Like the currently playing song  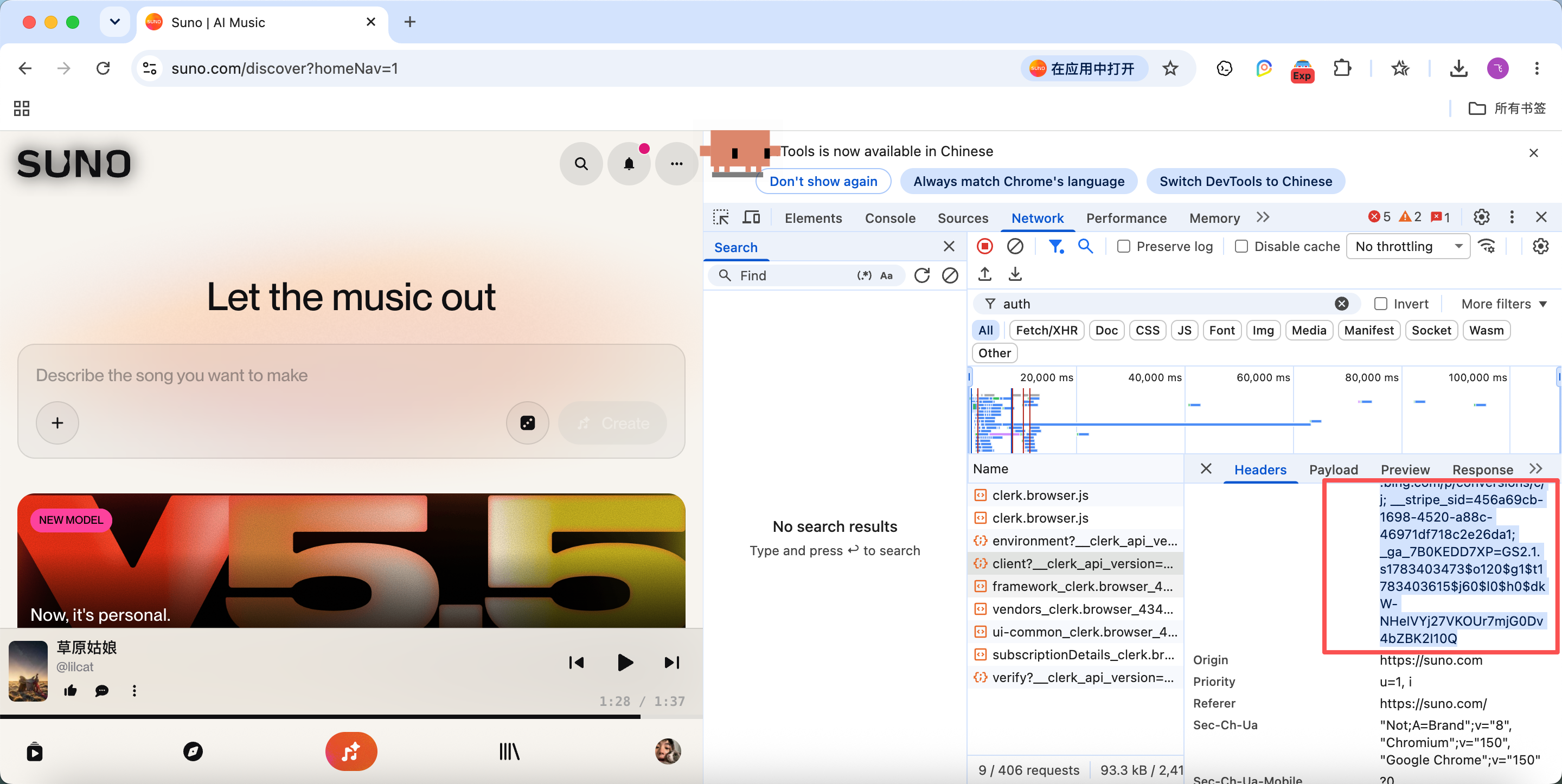[x=71, y=691]
